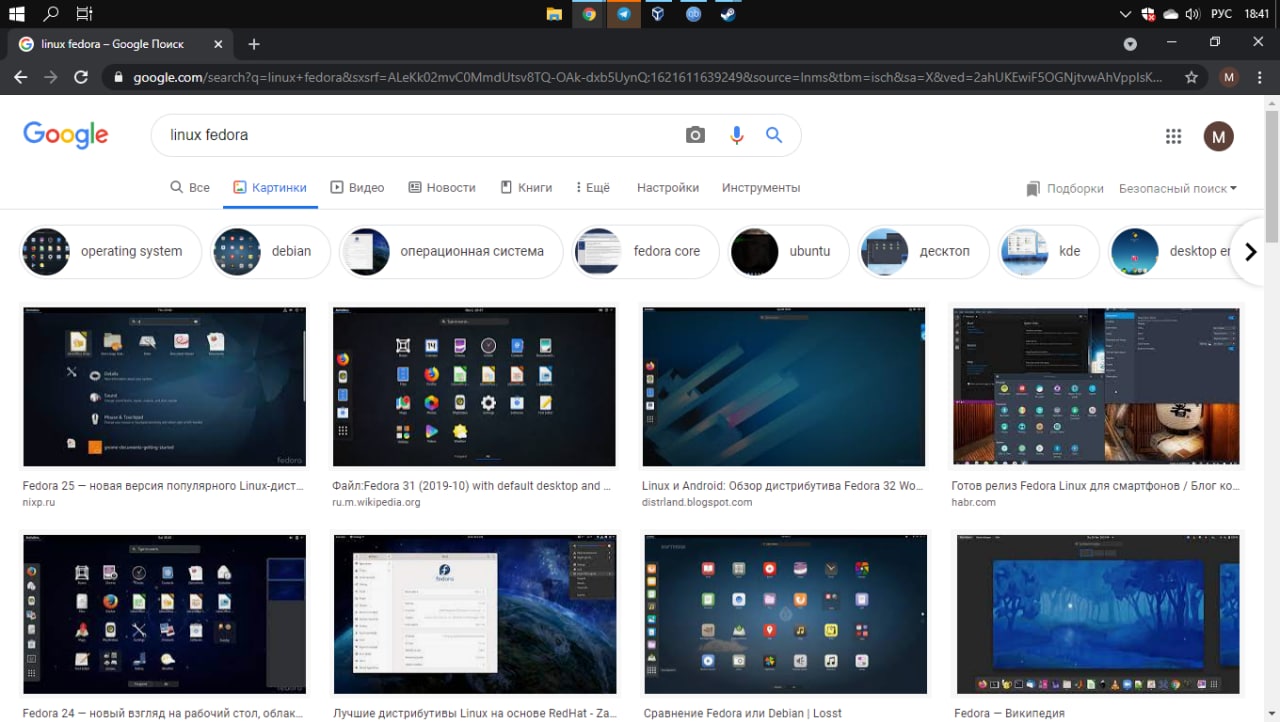Click the search box with 'linux fedora'
This screenshot has width=1280, height=722.
pos(420,135)
